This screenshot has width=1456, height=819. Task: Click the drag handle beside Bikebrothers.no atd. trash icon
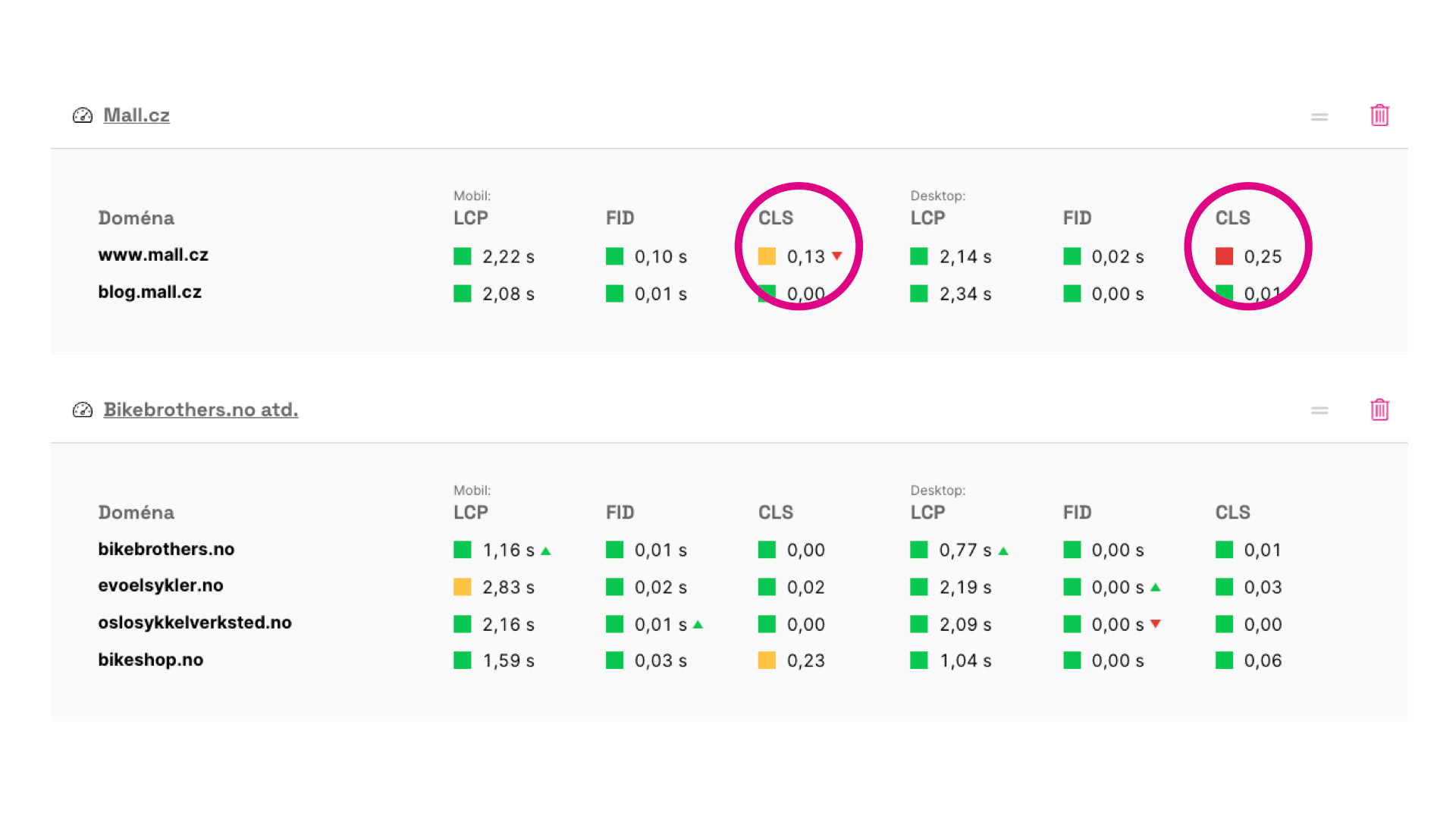click(x=1319, y=409)
